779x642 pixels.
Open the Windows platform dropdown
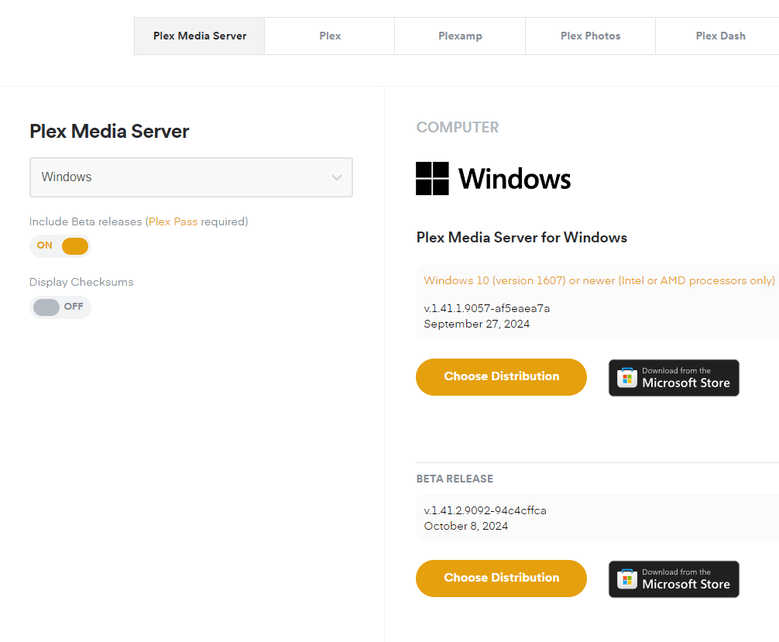[191, 177]
